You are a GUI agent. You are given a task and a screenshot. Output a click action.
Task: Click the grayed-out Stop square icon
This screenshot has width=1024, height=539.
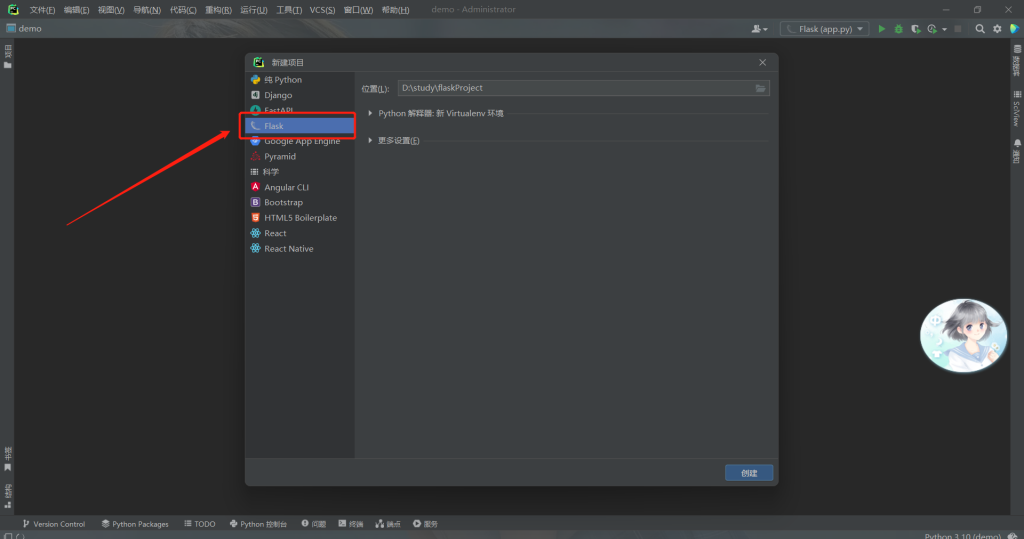click(x=958, y=29)
